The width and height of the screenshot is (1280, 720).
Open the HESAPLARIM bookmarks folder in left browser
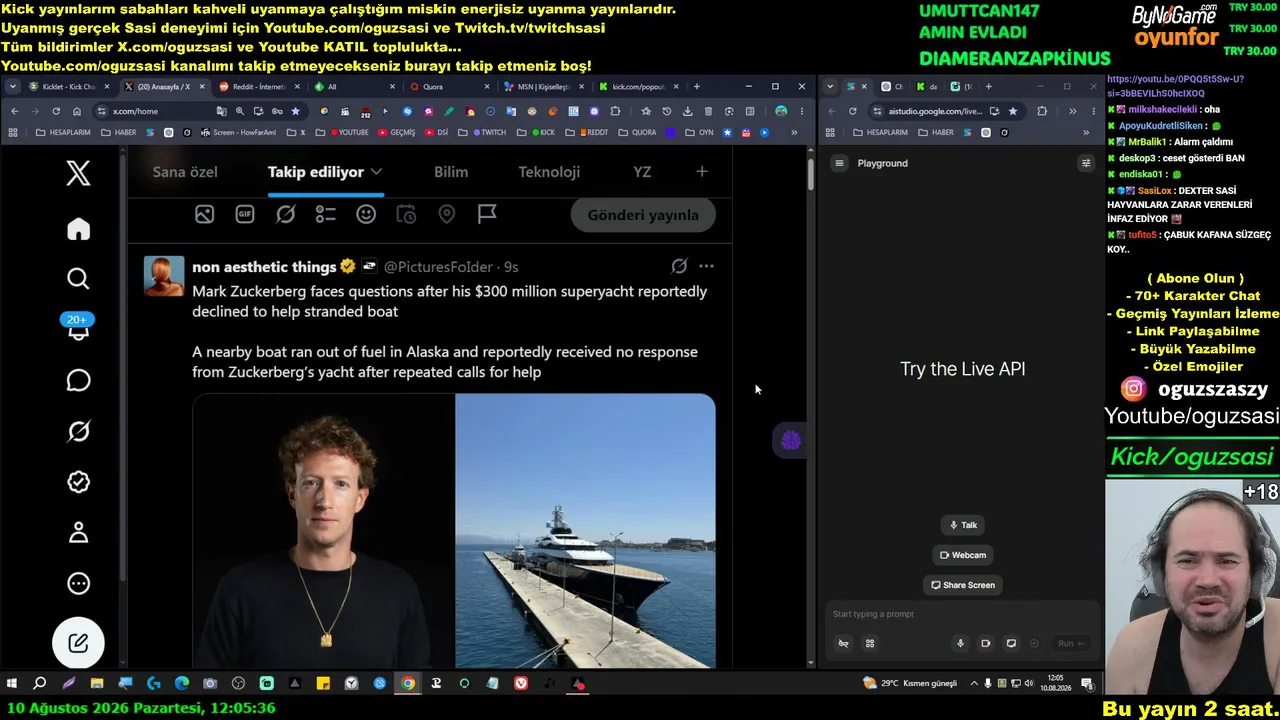point(62,132)
